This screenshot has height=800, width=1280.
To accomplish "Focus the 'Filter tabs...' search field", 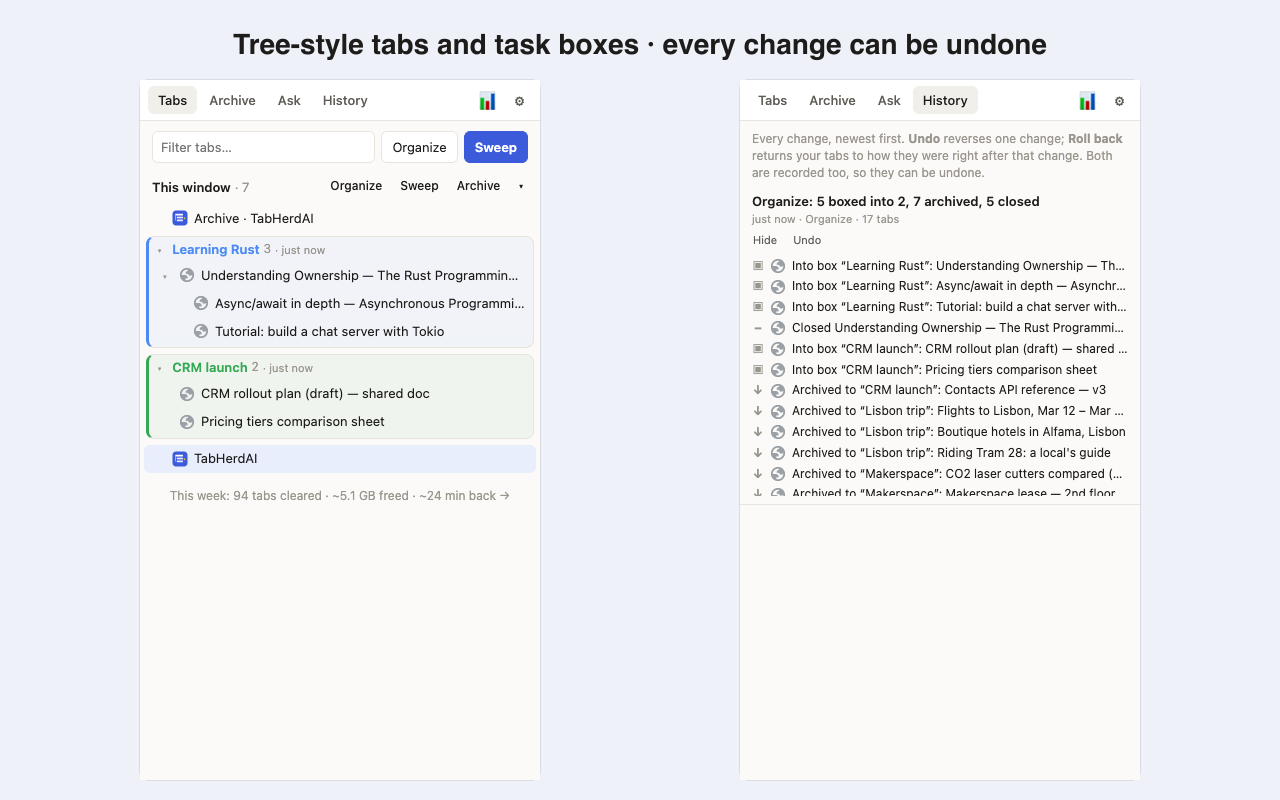I will 263,147.
